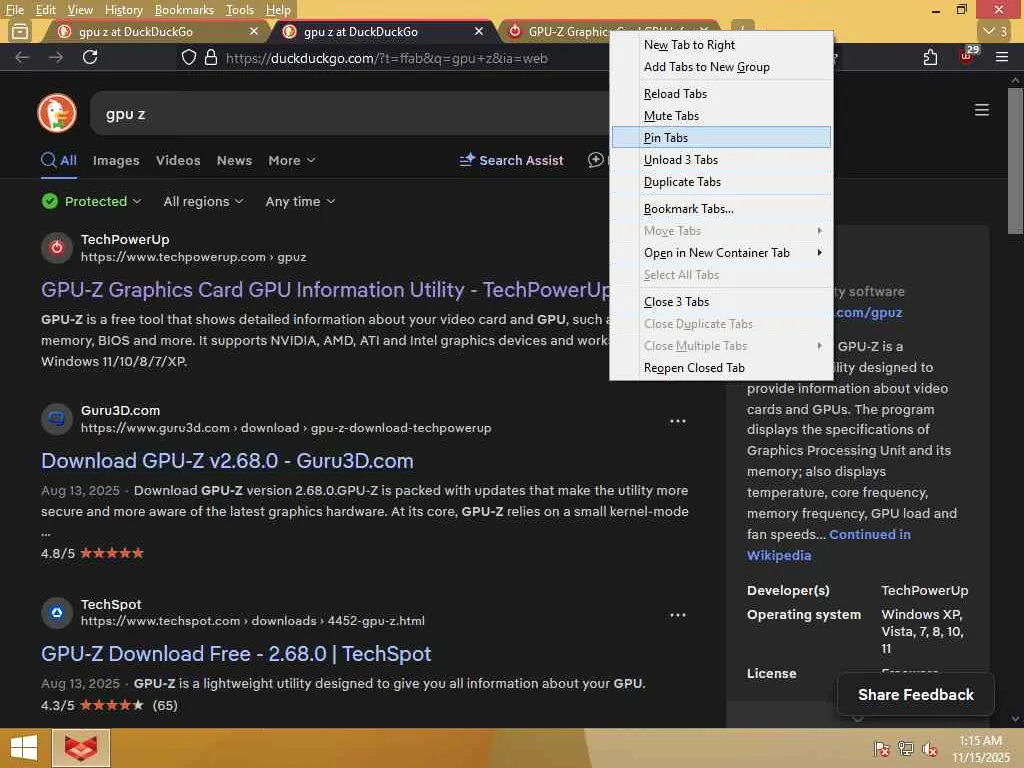Open the network tray icon
The height and width of the screenshot is (768, 1024).
[906, 748]
